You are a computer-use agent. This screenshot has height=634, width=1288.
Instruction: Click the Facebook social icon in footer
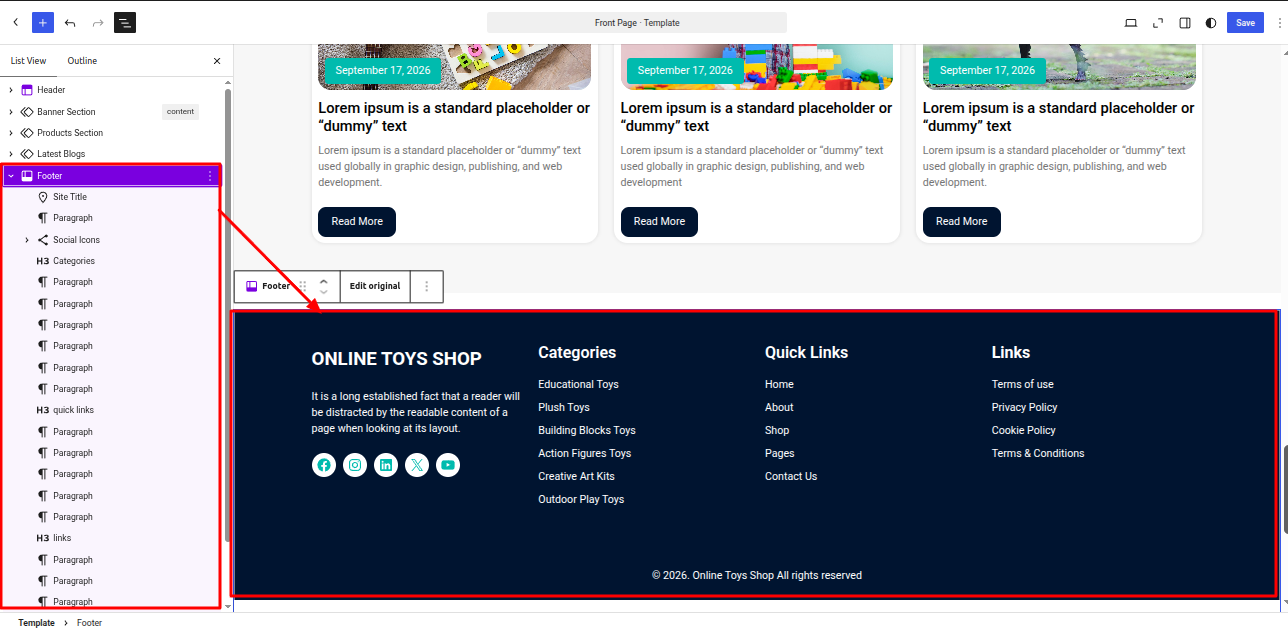(x=324, y=465)
